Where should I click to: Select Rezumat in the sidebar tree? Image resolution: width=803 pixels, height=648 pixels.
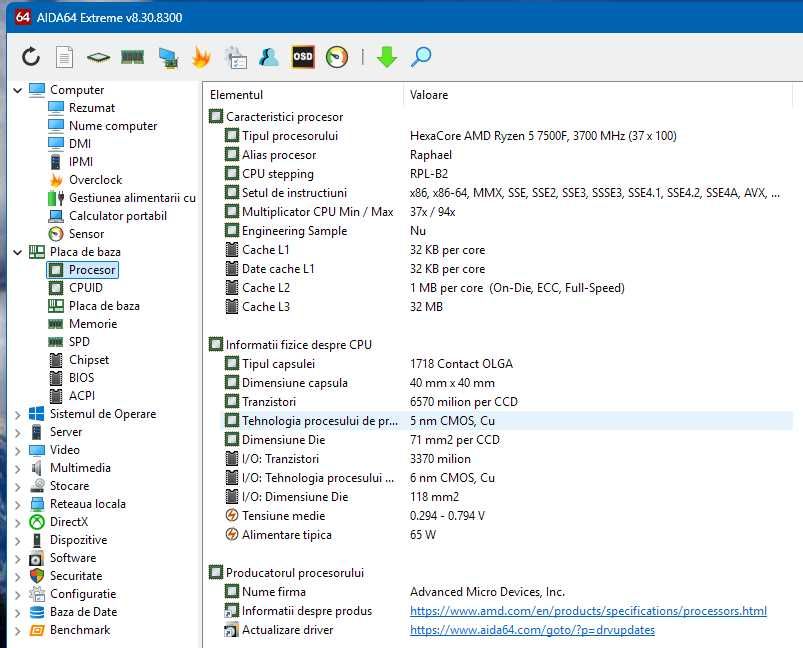tap(82, 108)
